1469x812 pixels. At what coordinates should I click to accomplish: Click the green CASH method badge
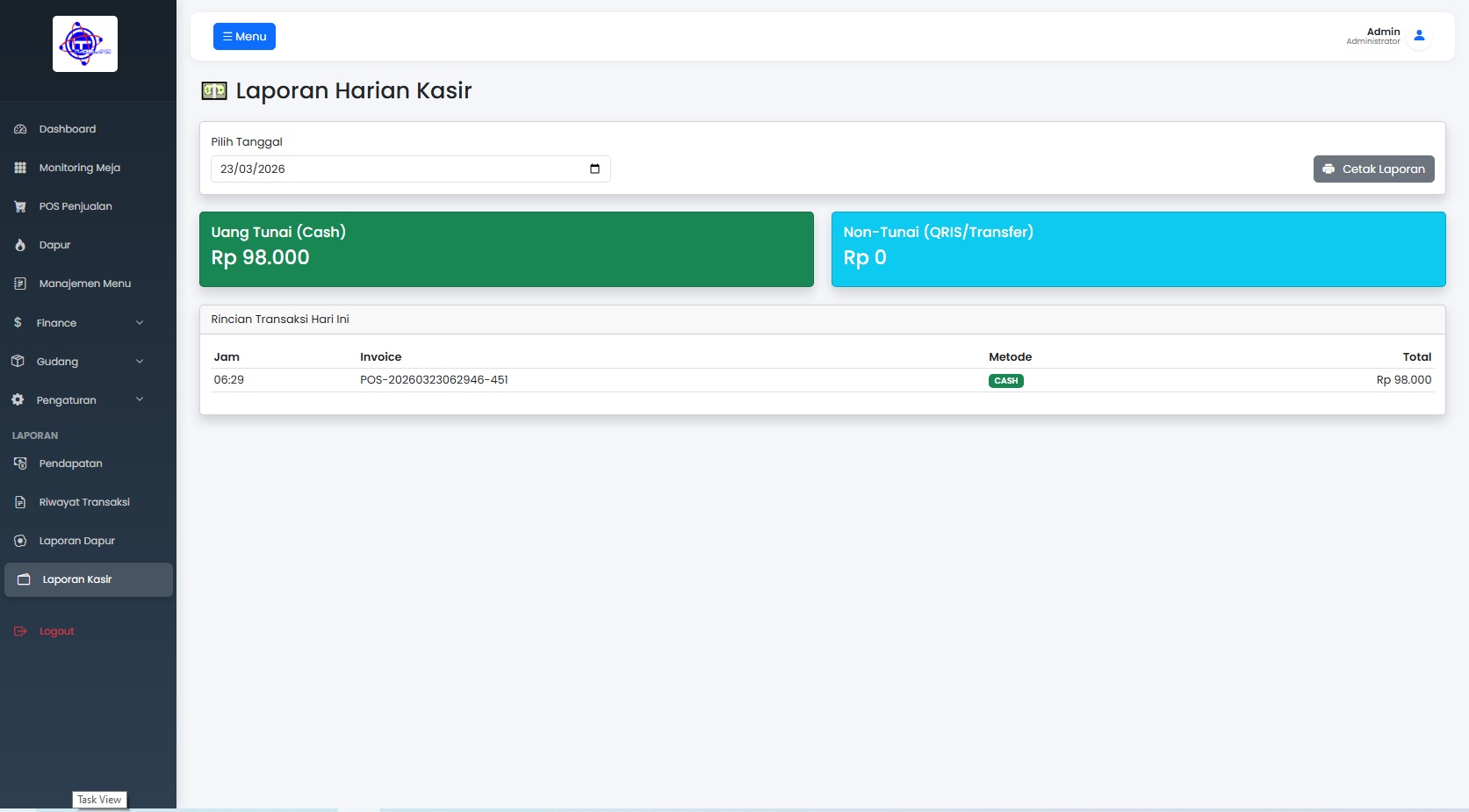coord(1006,381)
